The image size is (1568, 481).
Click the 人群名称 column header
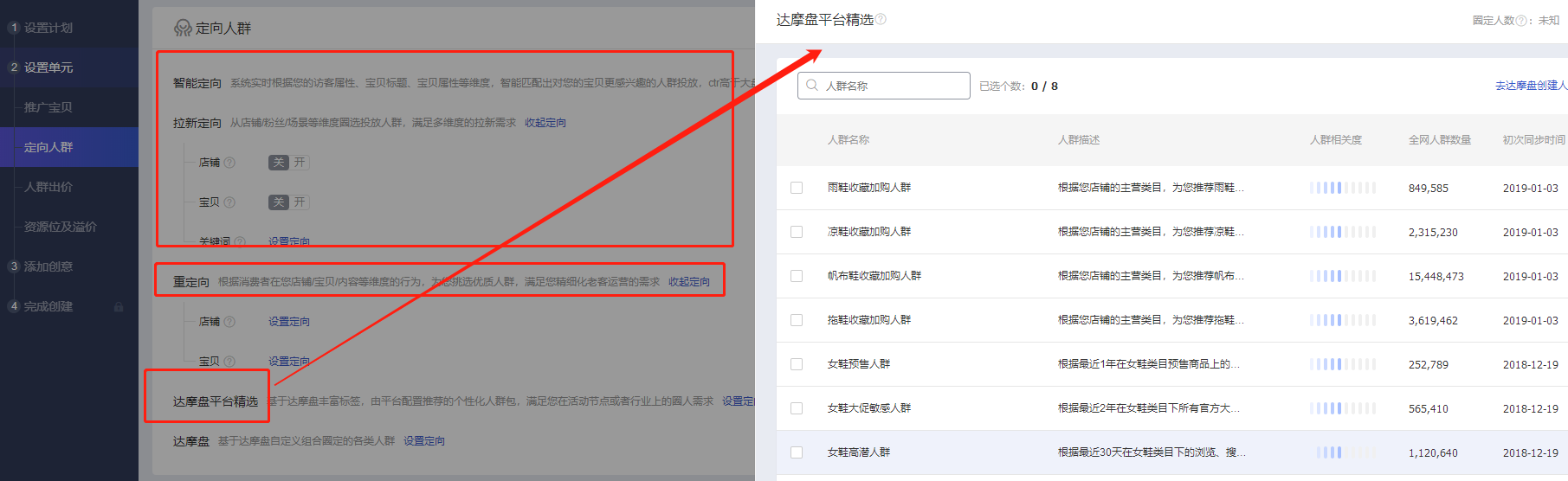click(x=849, y=140)
